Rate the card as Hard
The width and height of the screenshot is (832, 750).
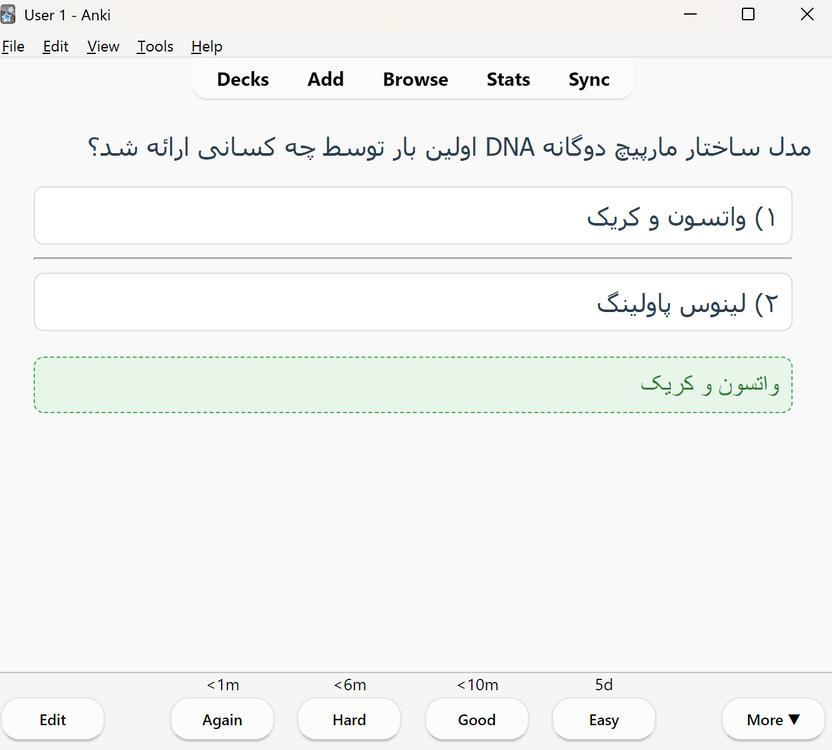pos(349,720)
